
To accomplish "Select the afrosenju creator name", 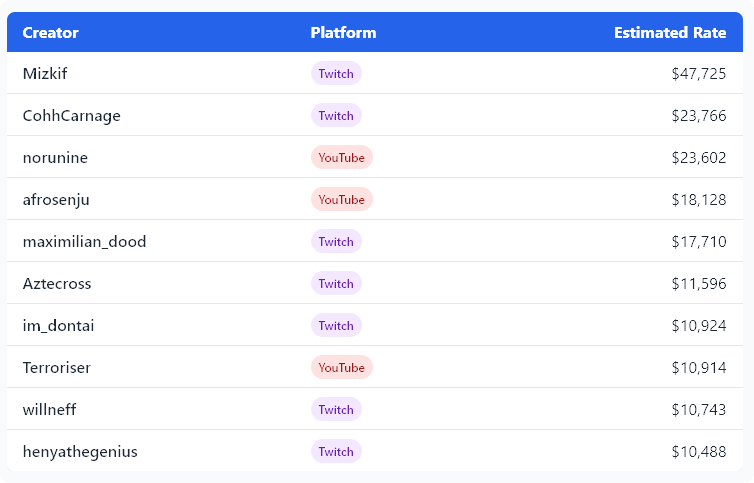I will 56,199.
